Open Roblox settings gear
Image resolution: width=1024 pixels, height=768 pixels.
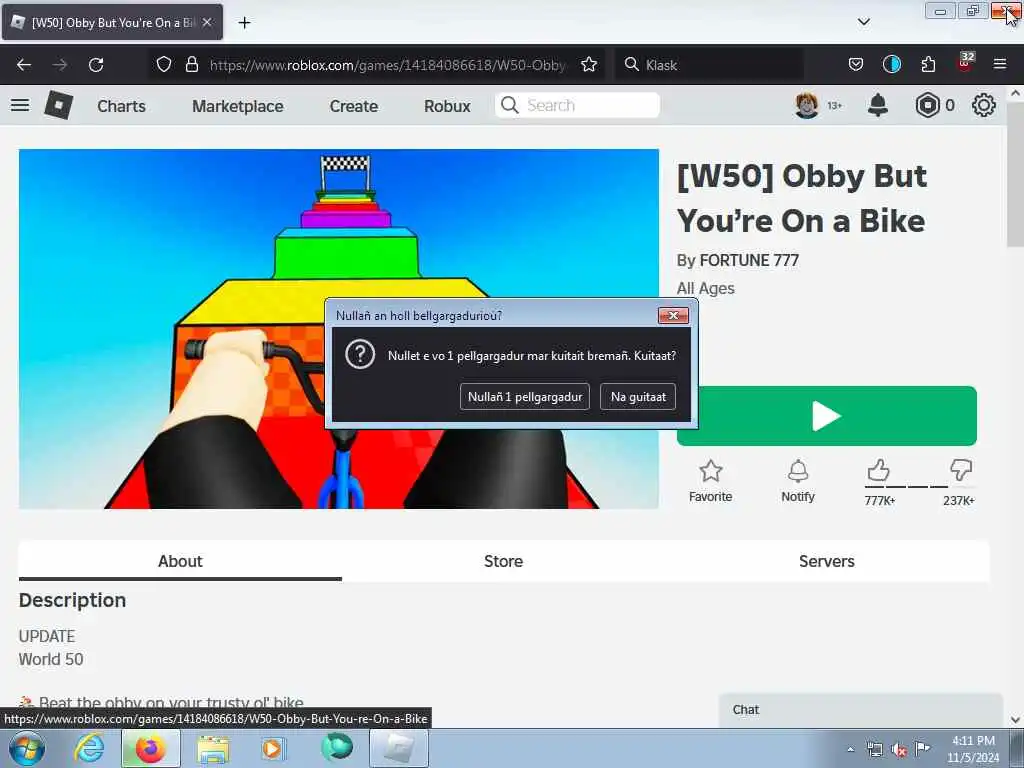[x=984, y=105]
